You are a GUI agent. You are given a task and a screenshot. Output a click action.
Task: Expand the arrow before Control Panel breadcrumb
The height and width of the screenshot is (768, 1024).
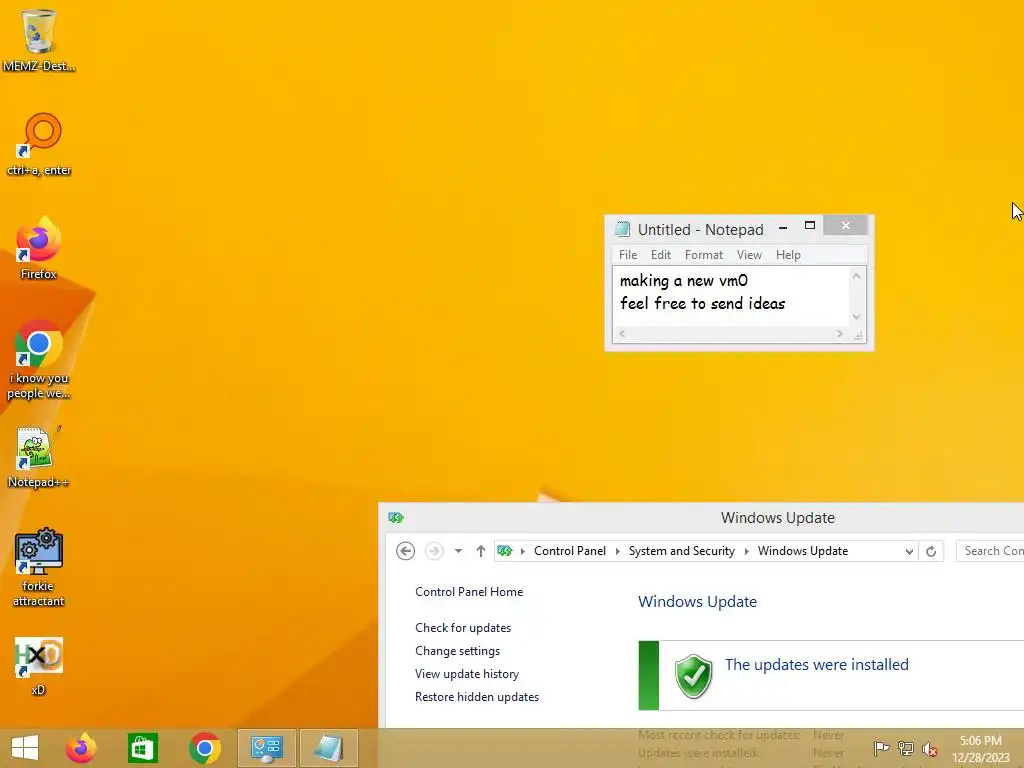[x=522, y=551]
